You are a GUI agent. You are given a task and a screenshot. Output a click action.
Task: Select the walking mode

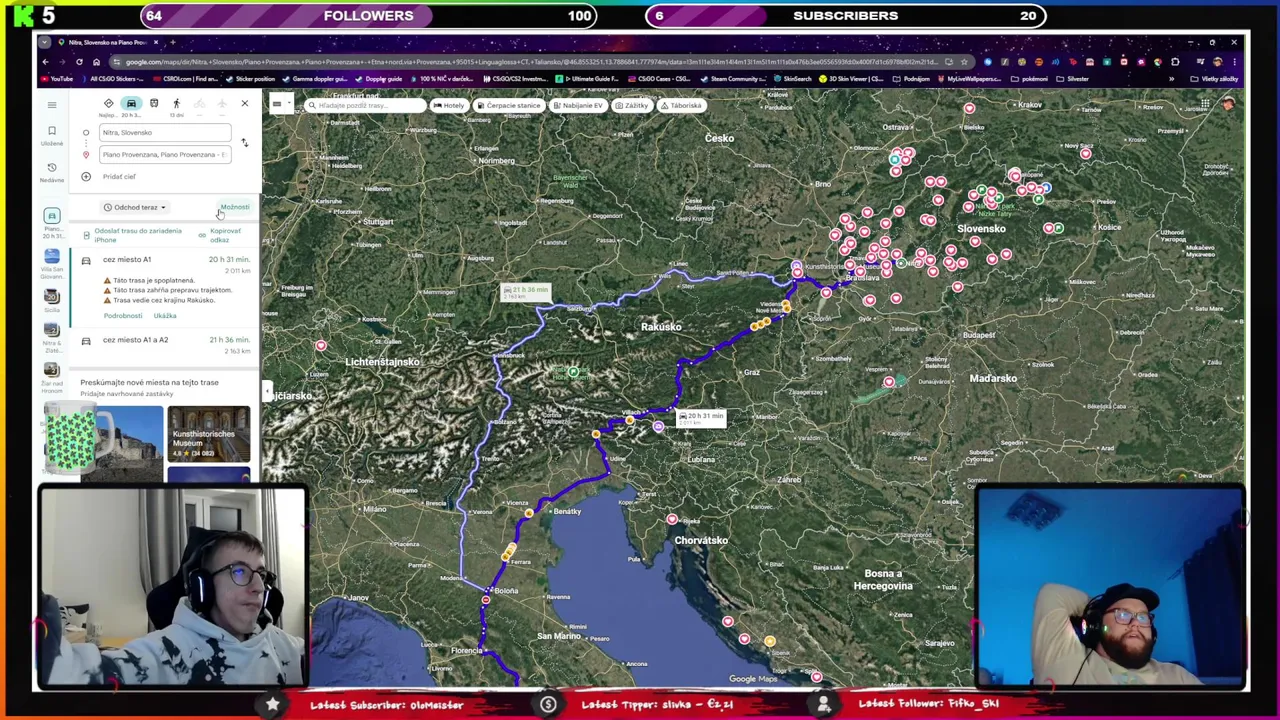(x=176, y=104)
